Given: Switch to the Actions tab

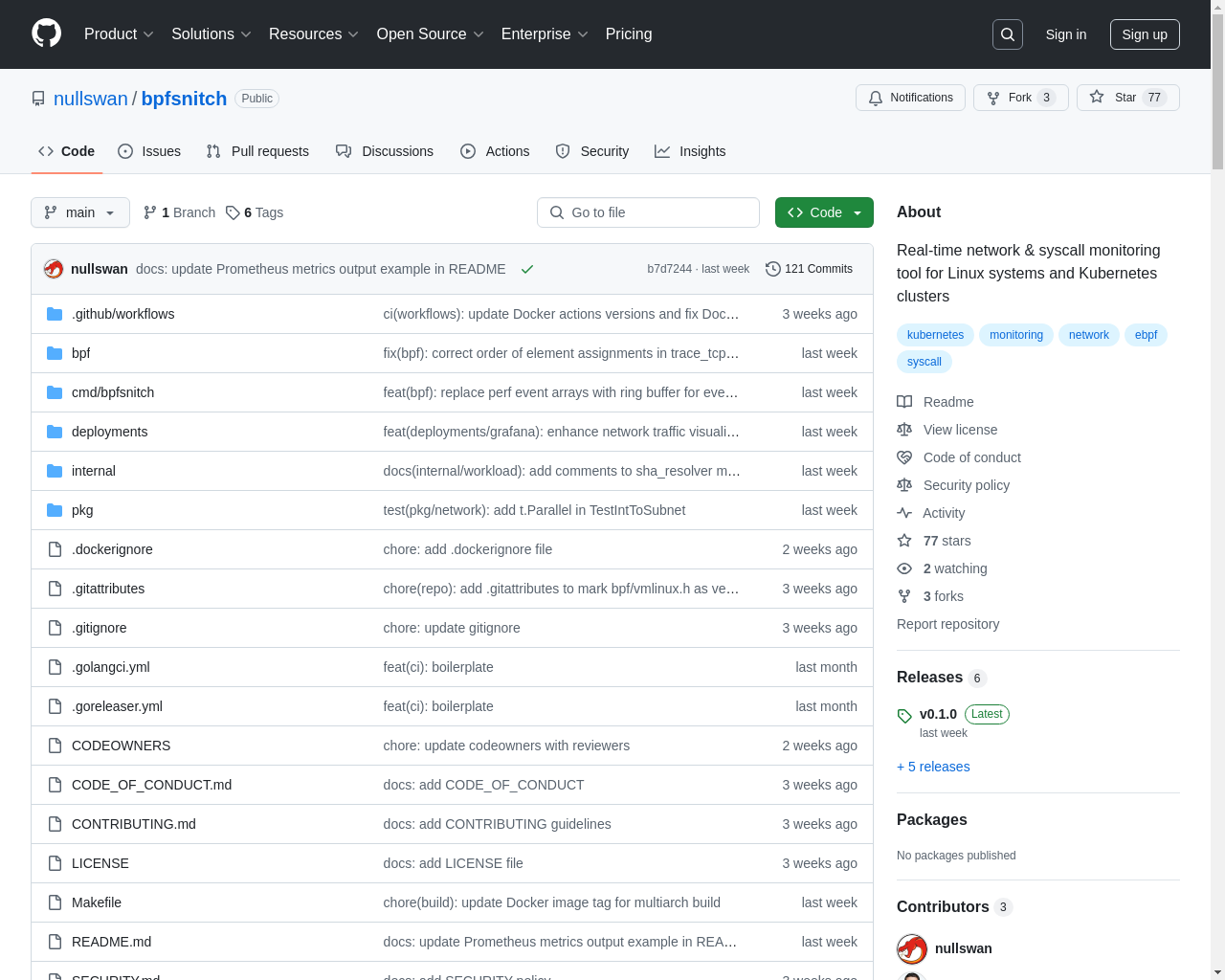Looking at the screenshot, I should (x=495, y=151).
